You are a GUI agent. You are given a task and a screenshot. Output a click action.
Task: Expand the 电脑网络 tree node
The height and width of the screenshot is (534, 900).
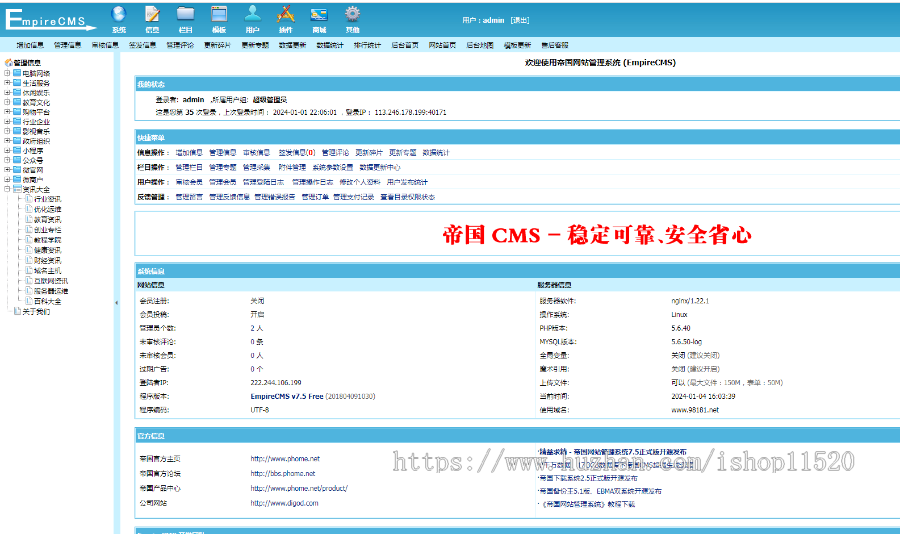(x=7, y=73)
